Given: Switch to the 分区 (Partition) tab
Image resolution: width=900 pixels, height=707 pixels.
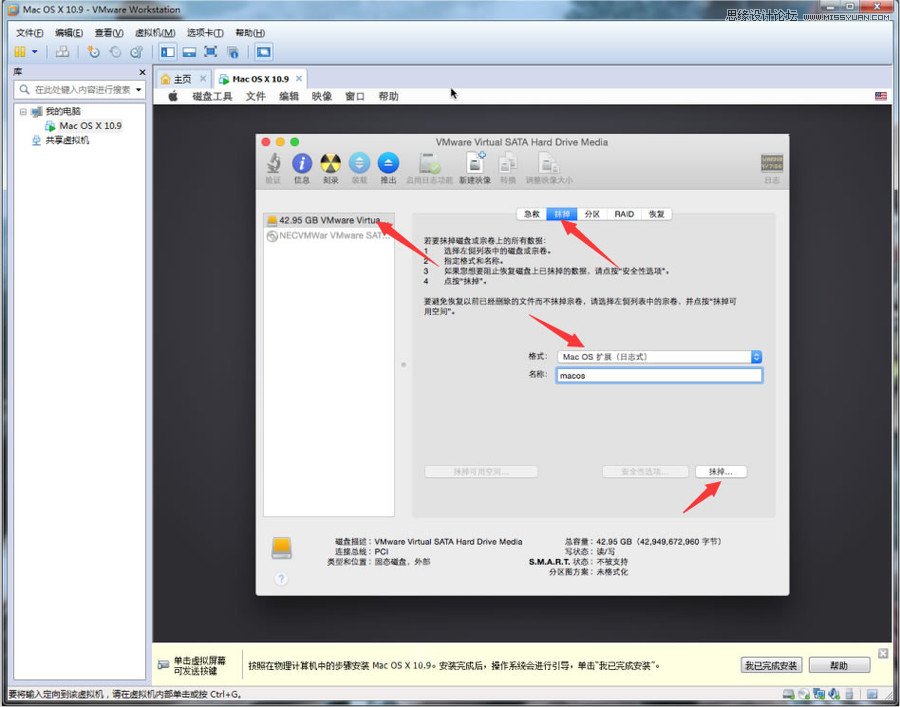Looking at the screenshot, I should 591,213.
